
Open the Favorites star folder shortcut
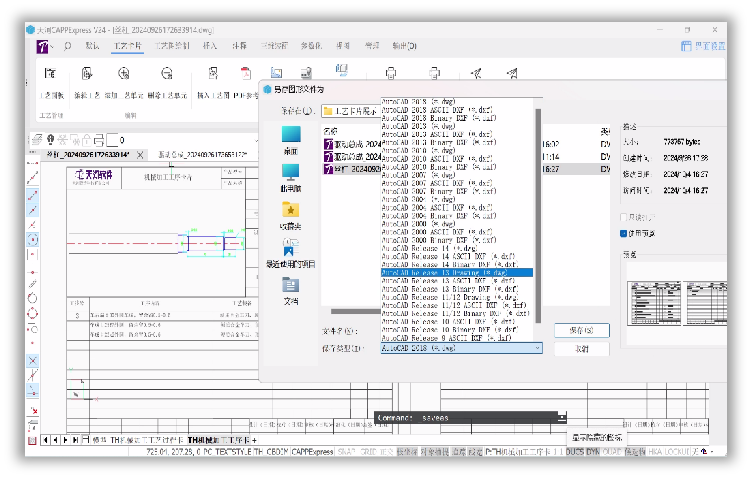pyautogui.click(x=291, y=215)
